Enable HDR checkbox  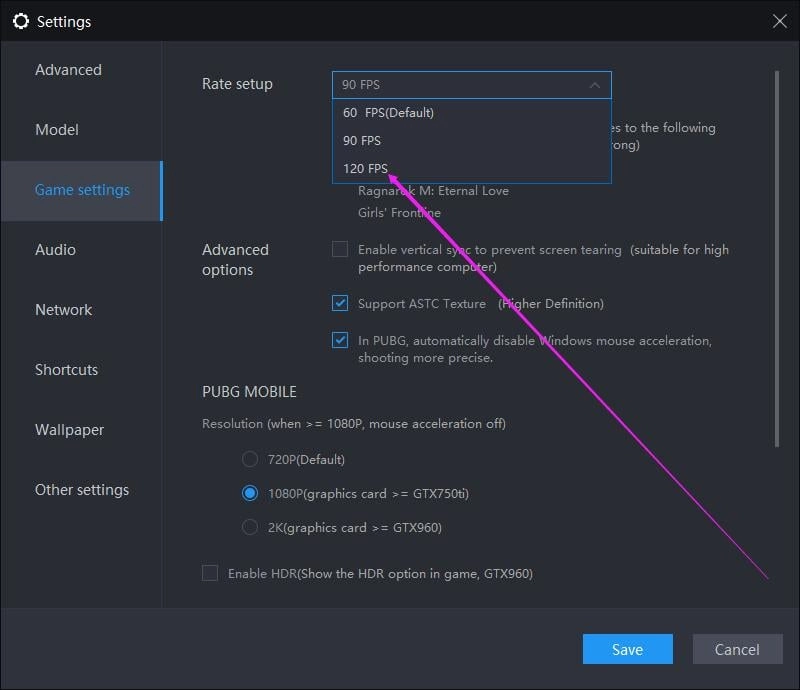tap(210, 573)
